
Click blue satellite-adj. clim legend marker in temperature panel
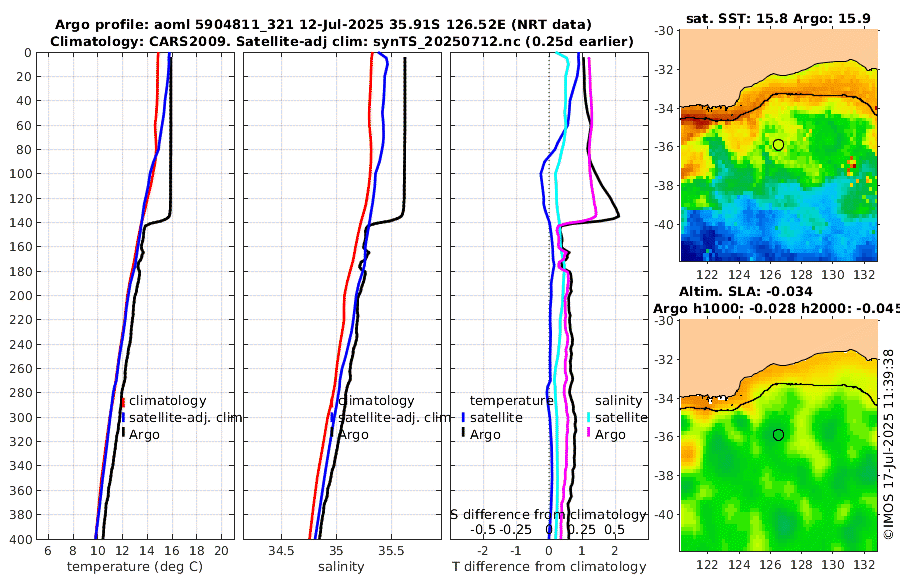123,417
